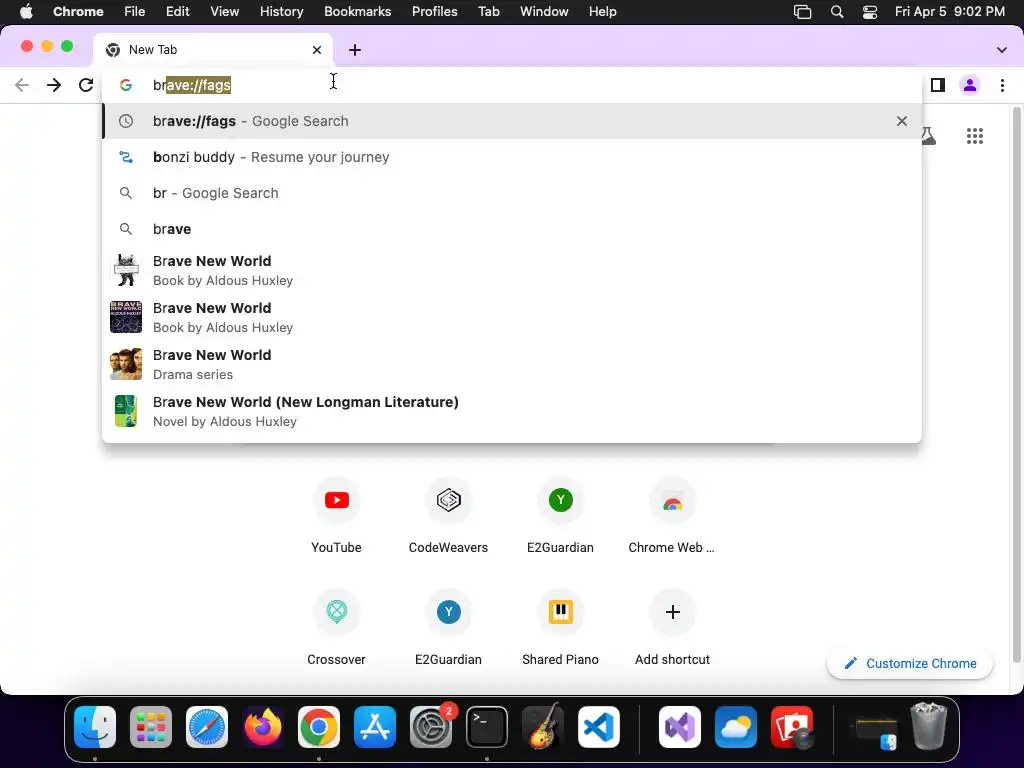
Task: Open the tab search chevron
Action: [x=1002, y=50]
